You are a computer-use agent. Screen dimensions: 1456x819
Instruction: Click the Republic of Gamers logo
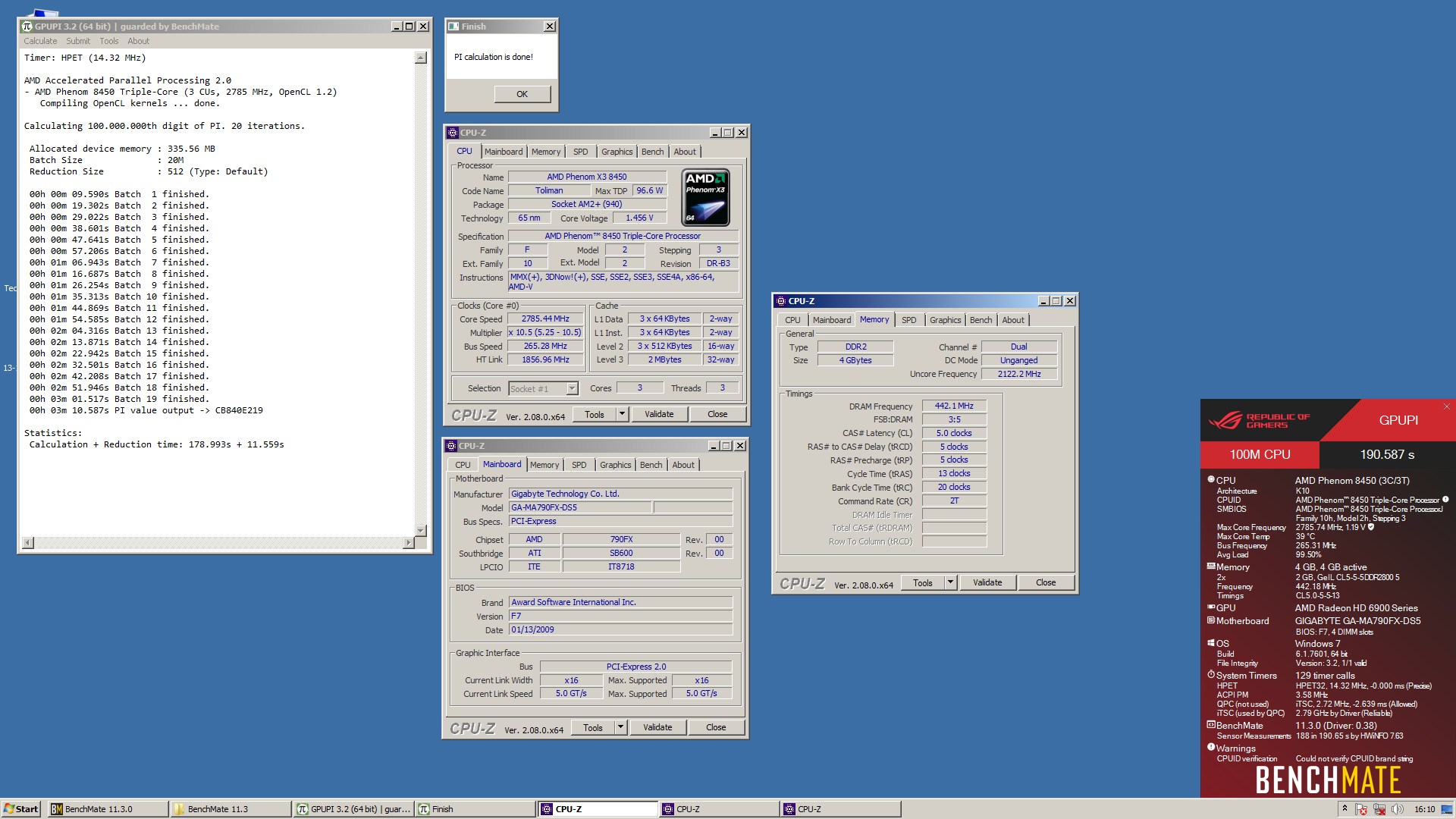click(x=1260, y=420)
